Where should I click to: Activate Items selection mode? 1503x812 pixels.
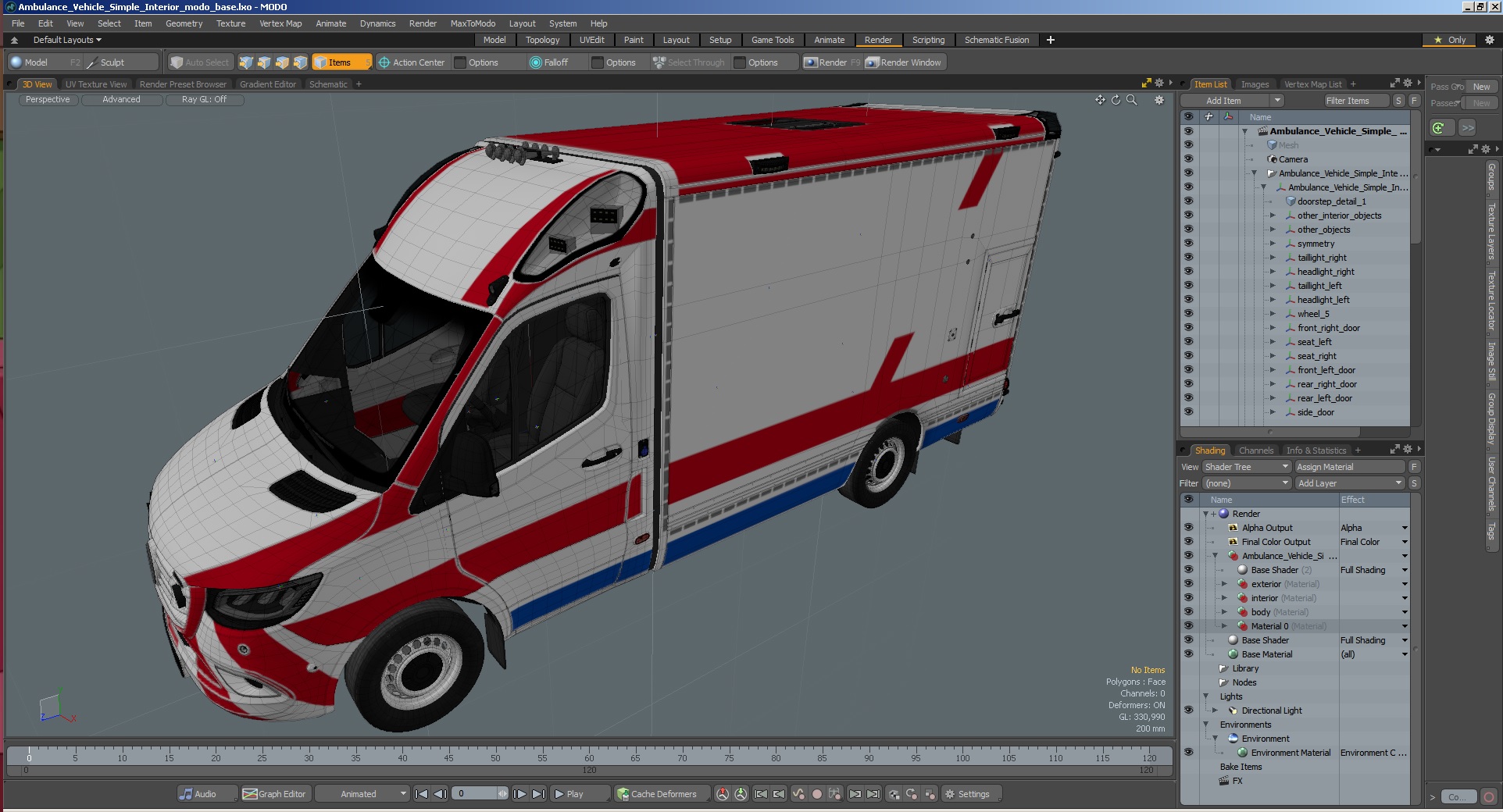point(341,62)
